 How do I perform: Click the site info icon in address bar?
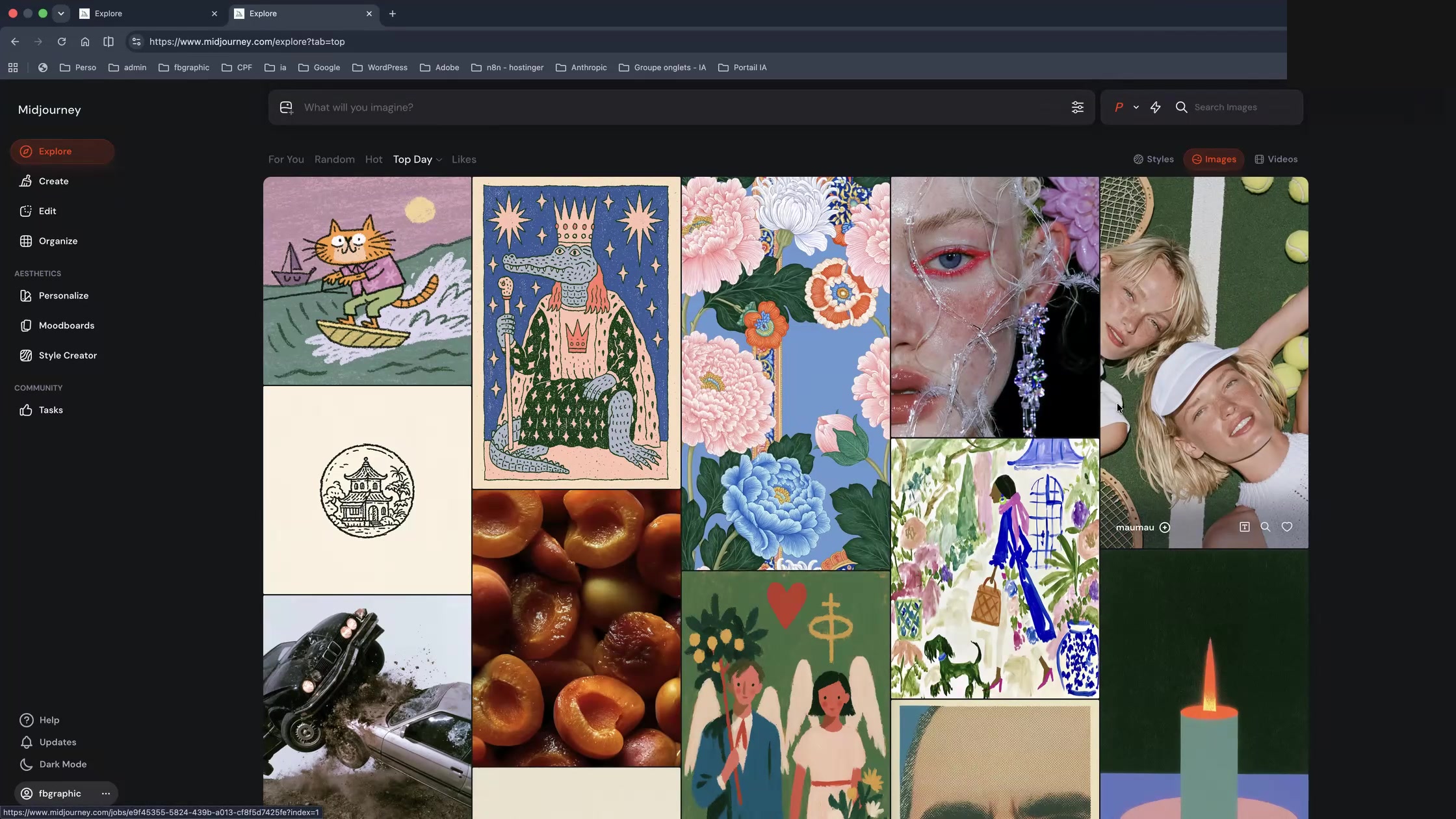[x=136, y=42]
